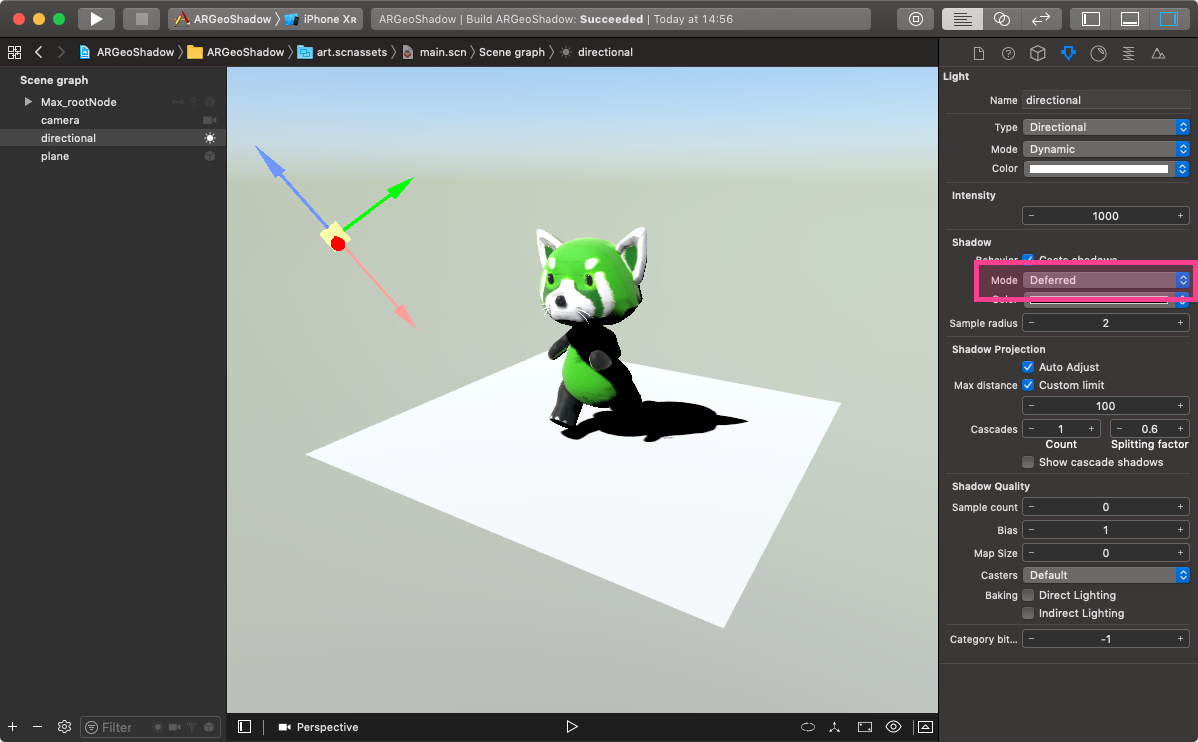
Task: Open the Material inspector tab
Action: (1098, 53)
